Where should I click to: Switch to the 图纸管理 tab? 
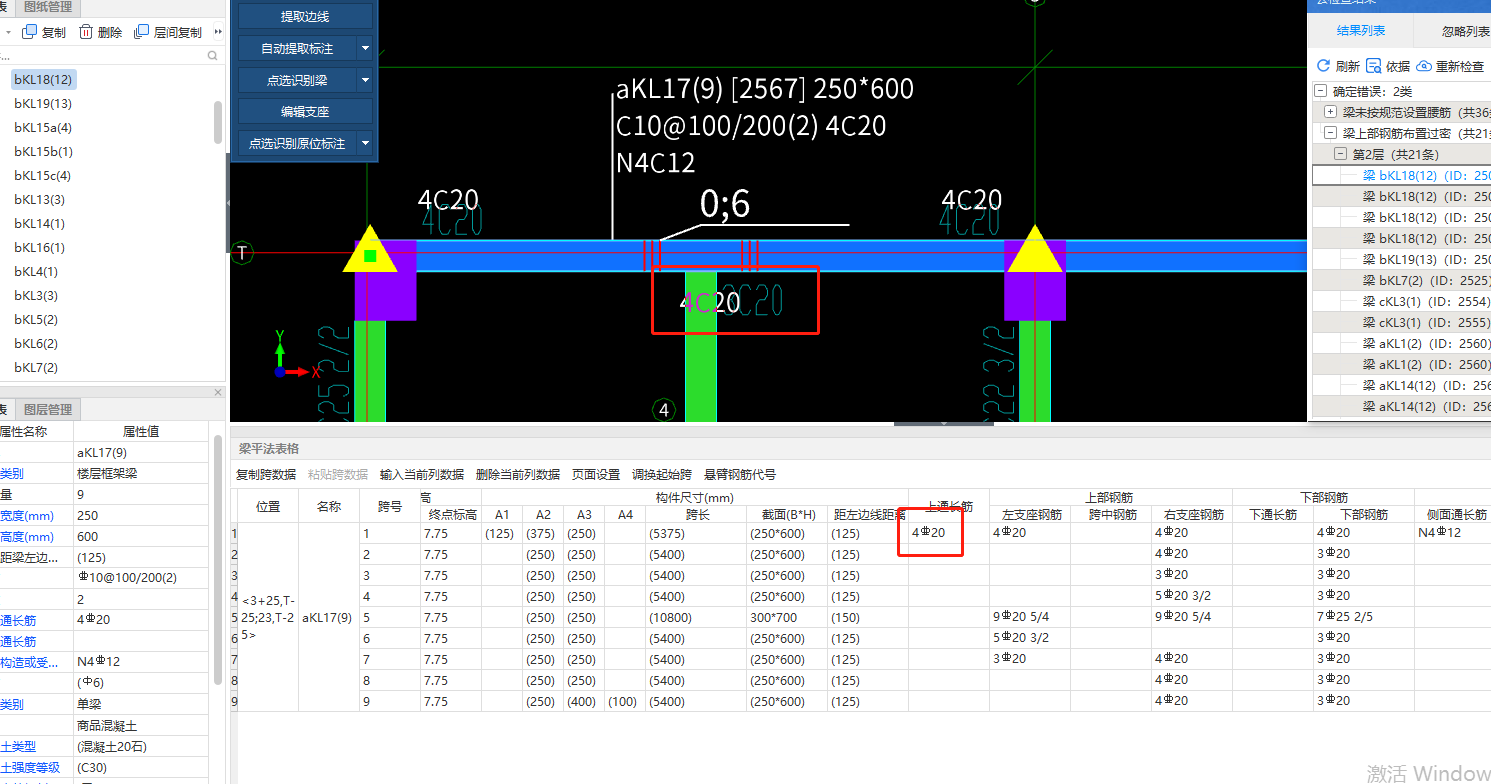[47, 7]
